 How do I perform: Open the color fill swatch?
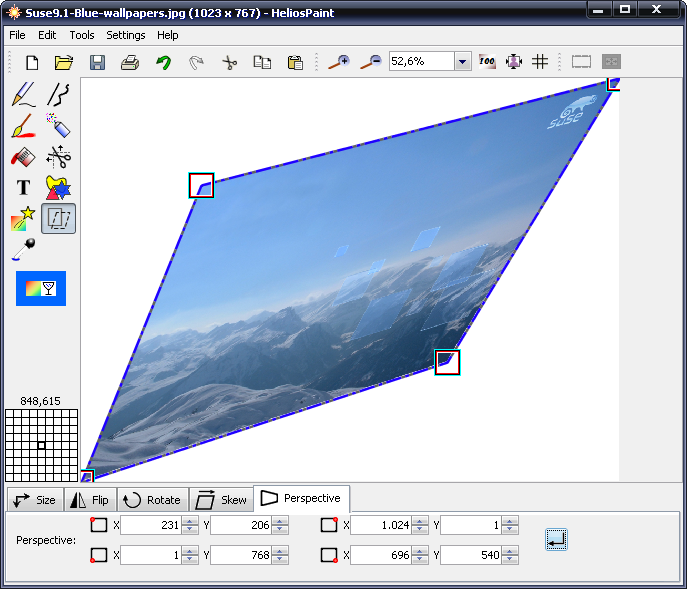point(41,288)
